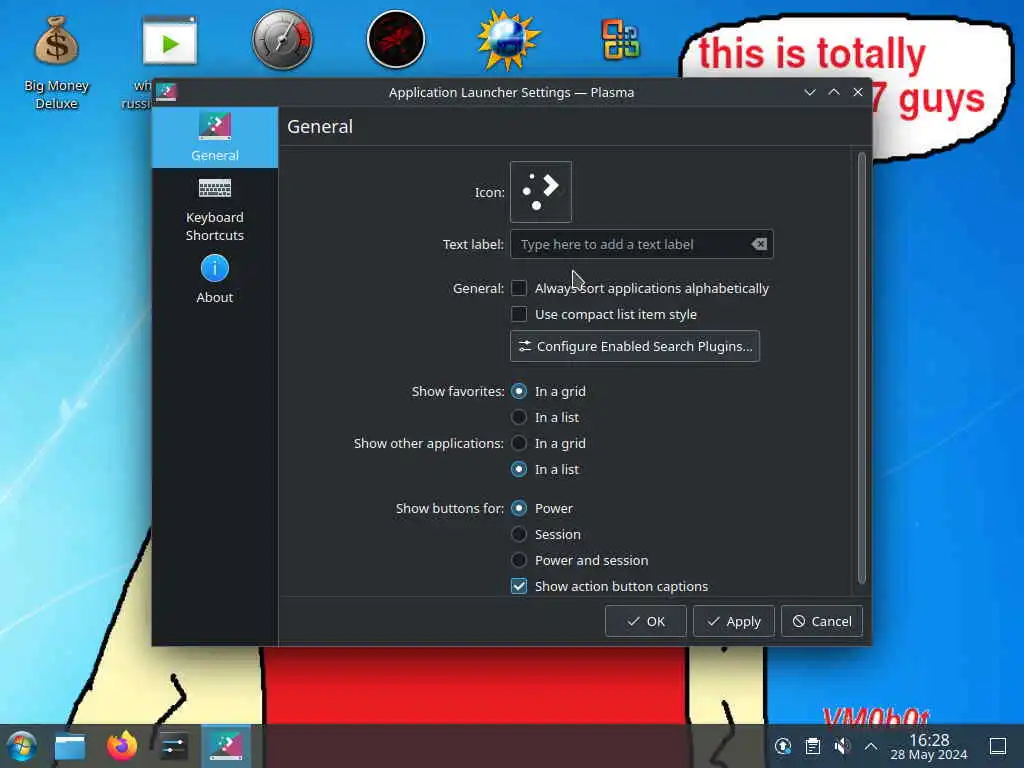Screen dimensions: 1024x768
Task: Enable always sort applications alphabetically
Action: pyautogui.click(x=519, y=288)
